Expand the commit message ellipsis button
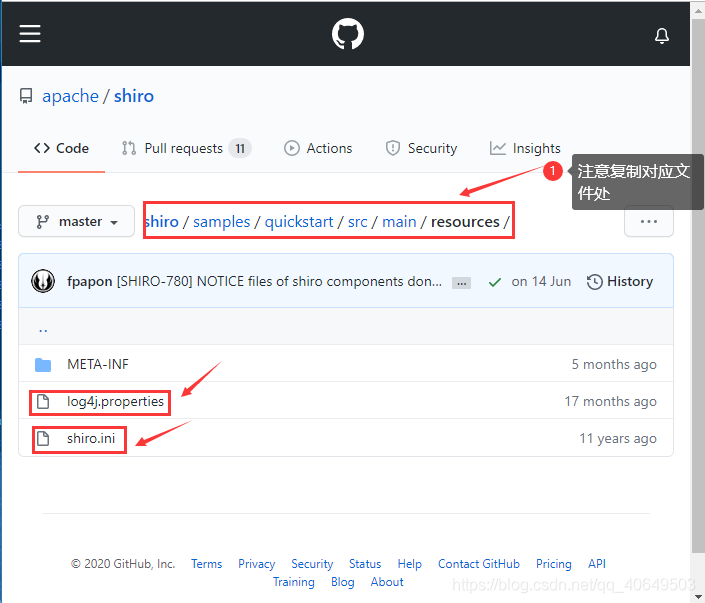This screenshot has height=603, width=705. (461, 283)
